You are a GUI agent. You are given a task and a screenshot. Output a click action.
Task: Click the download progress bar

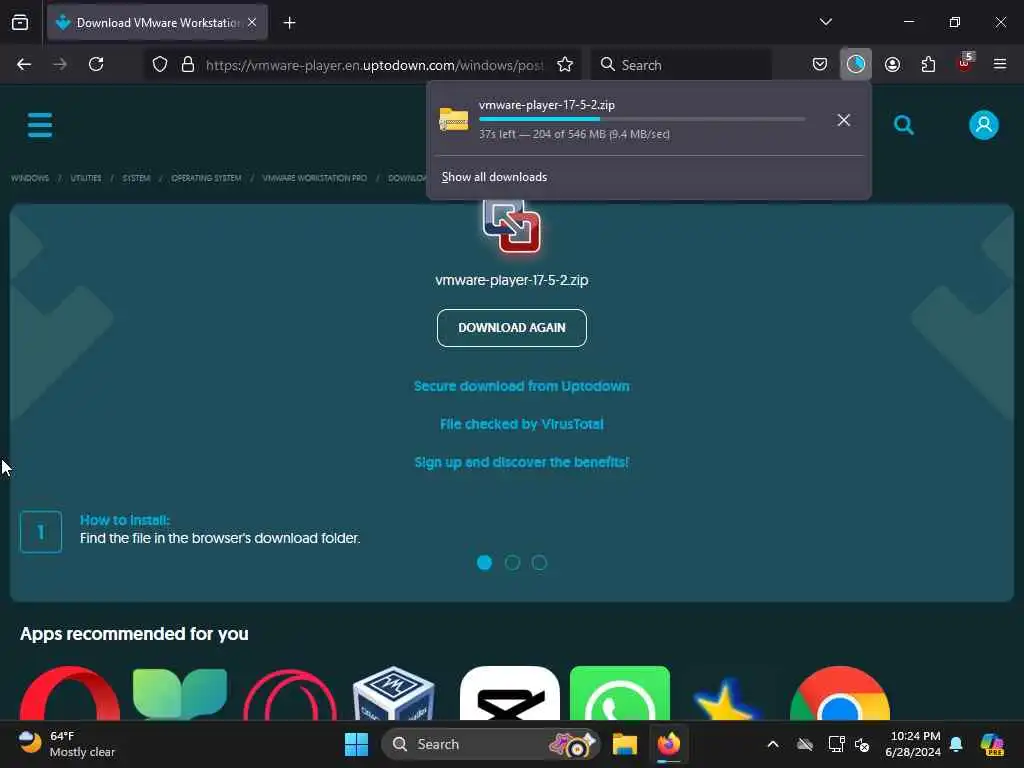point(642,119)
